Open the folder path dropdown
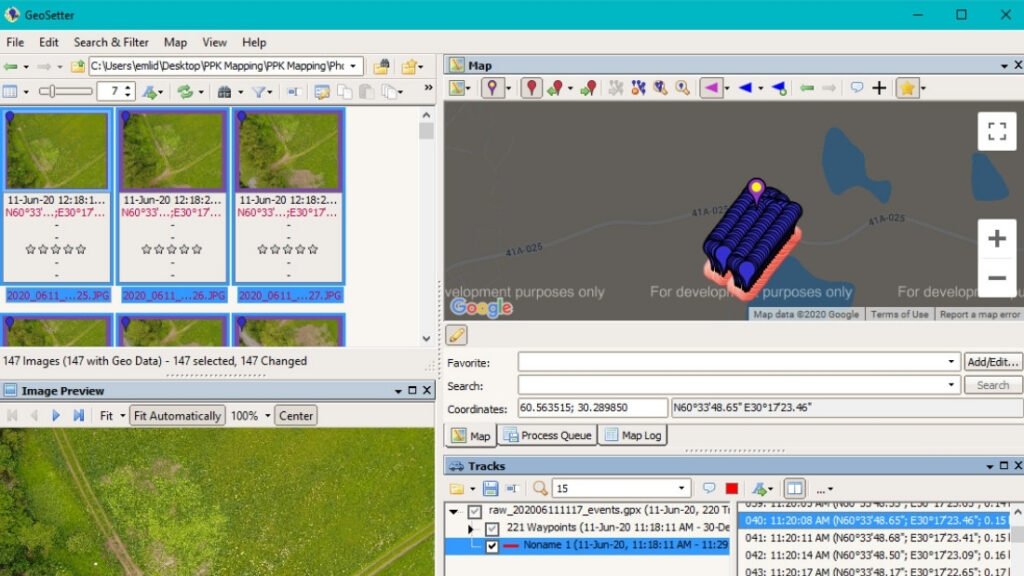 355,66
